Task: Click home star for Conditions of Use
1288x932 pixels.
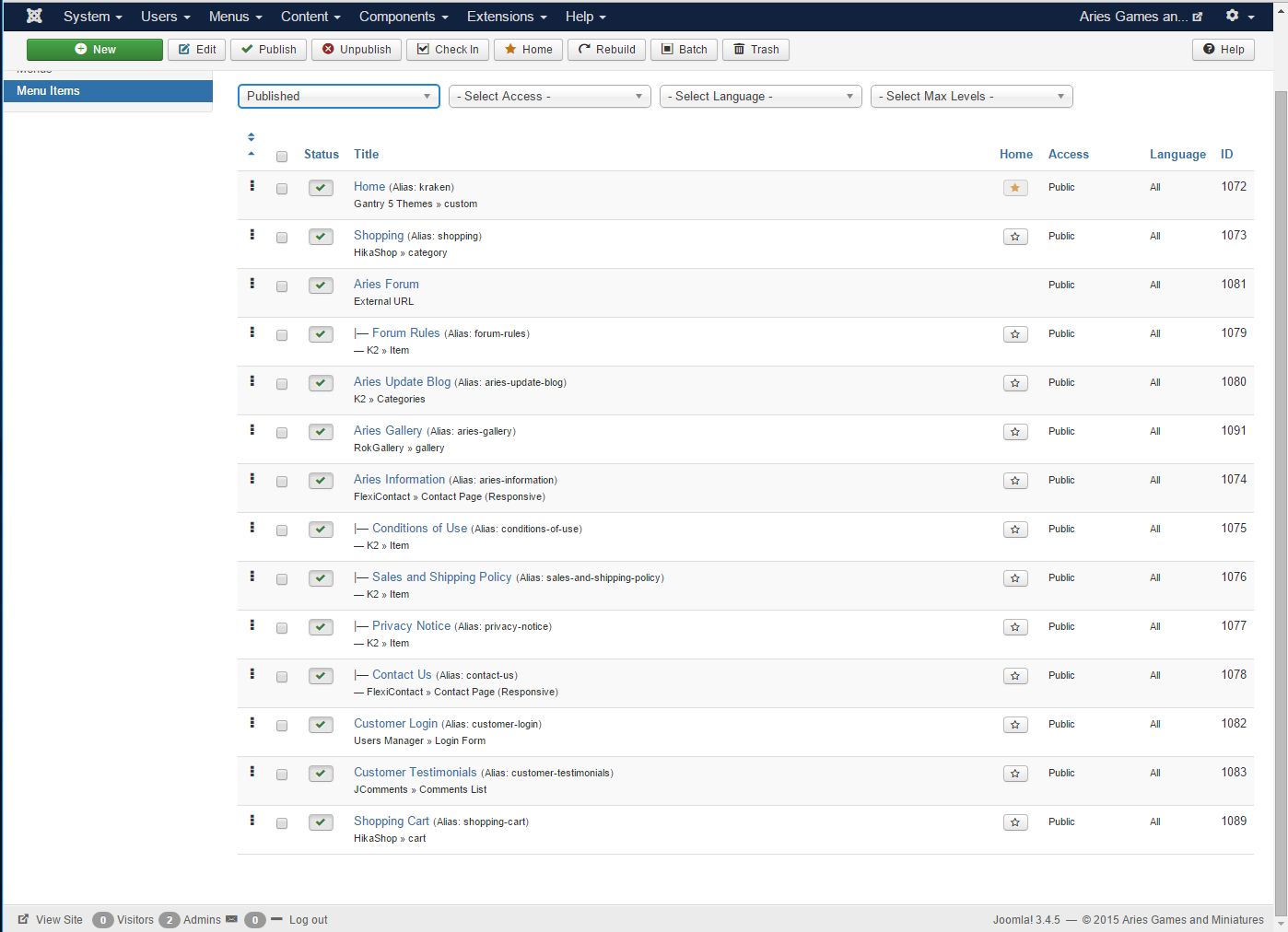Action: pyautogui.click(x=1015, y=530)
